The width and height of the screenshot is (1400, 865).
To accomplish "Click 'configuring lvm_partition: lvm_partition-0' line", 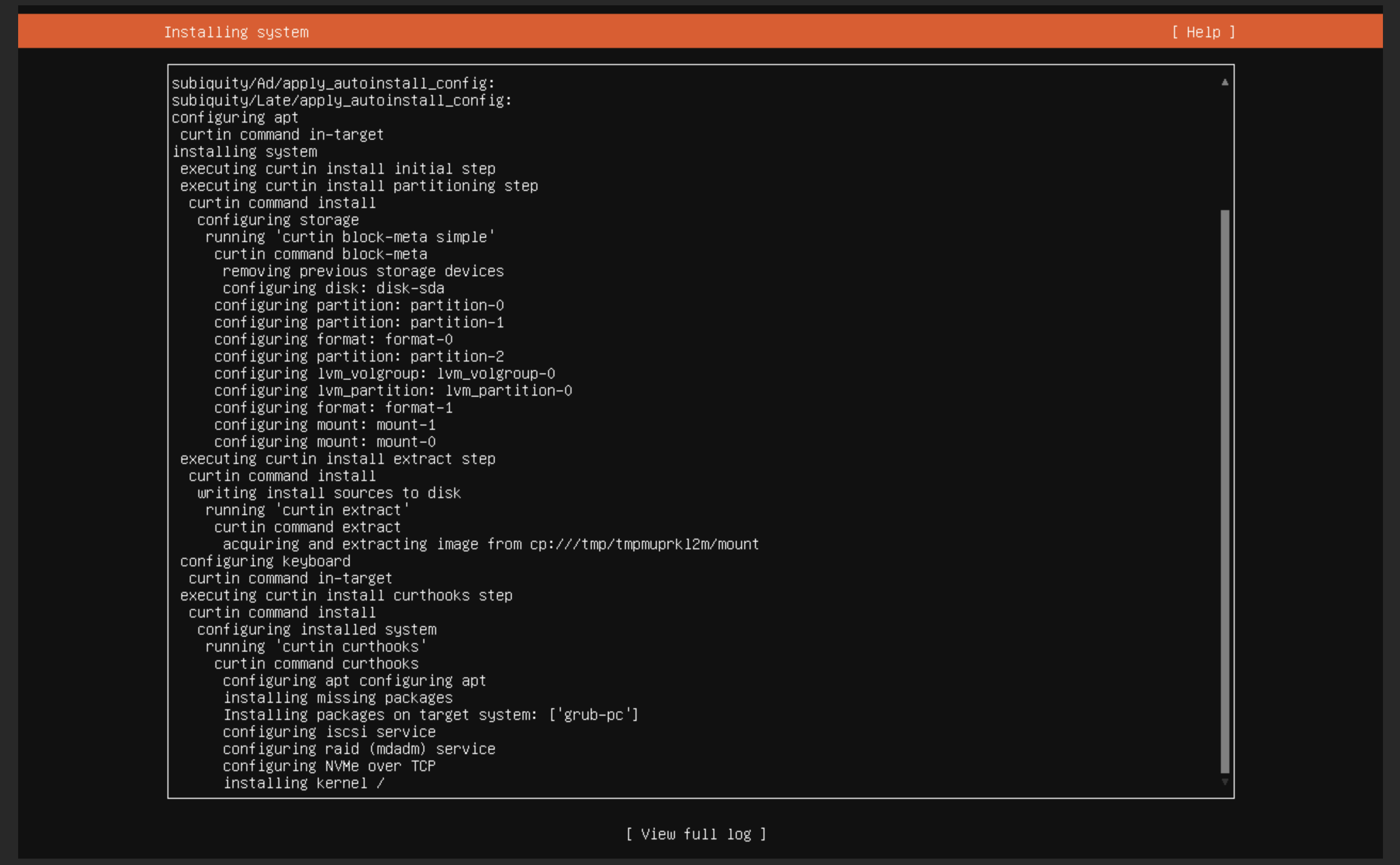I will click(x=393, y=391).
